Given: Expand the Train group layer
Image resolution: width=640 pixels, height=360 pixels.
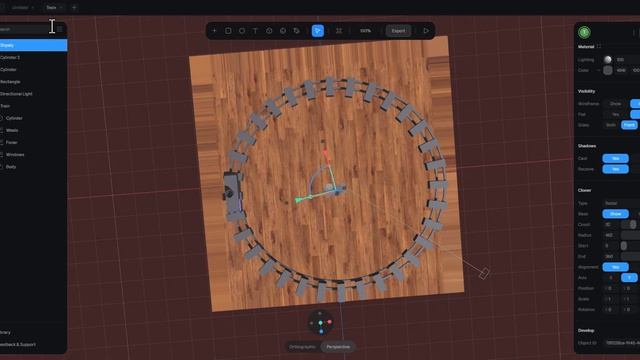Looking at the screenshot, I should 33,106.
